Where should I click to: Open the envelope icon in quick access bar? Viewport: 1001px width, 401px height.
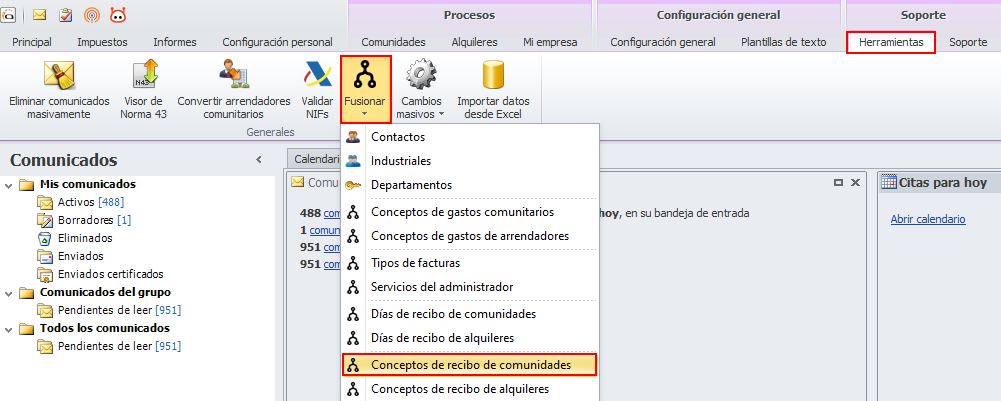pos(39,14)
